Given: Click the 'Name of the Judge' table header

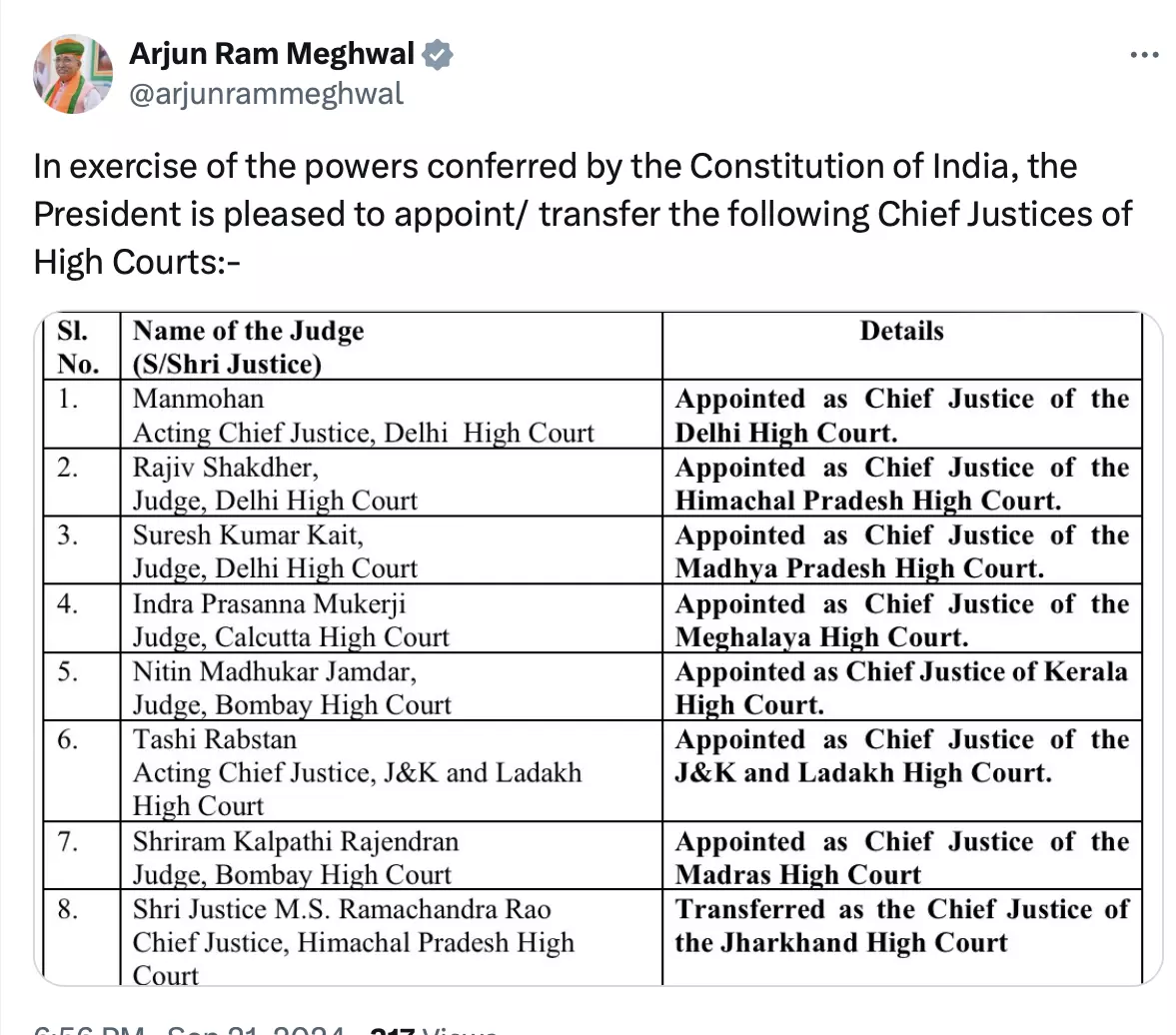Looking at the screenshot, I should tap(249, 346).
